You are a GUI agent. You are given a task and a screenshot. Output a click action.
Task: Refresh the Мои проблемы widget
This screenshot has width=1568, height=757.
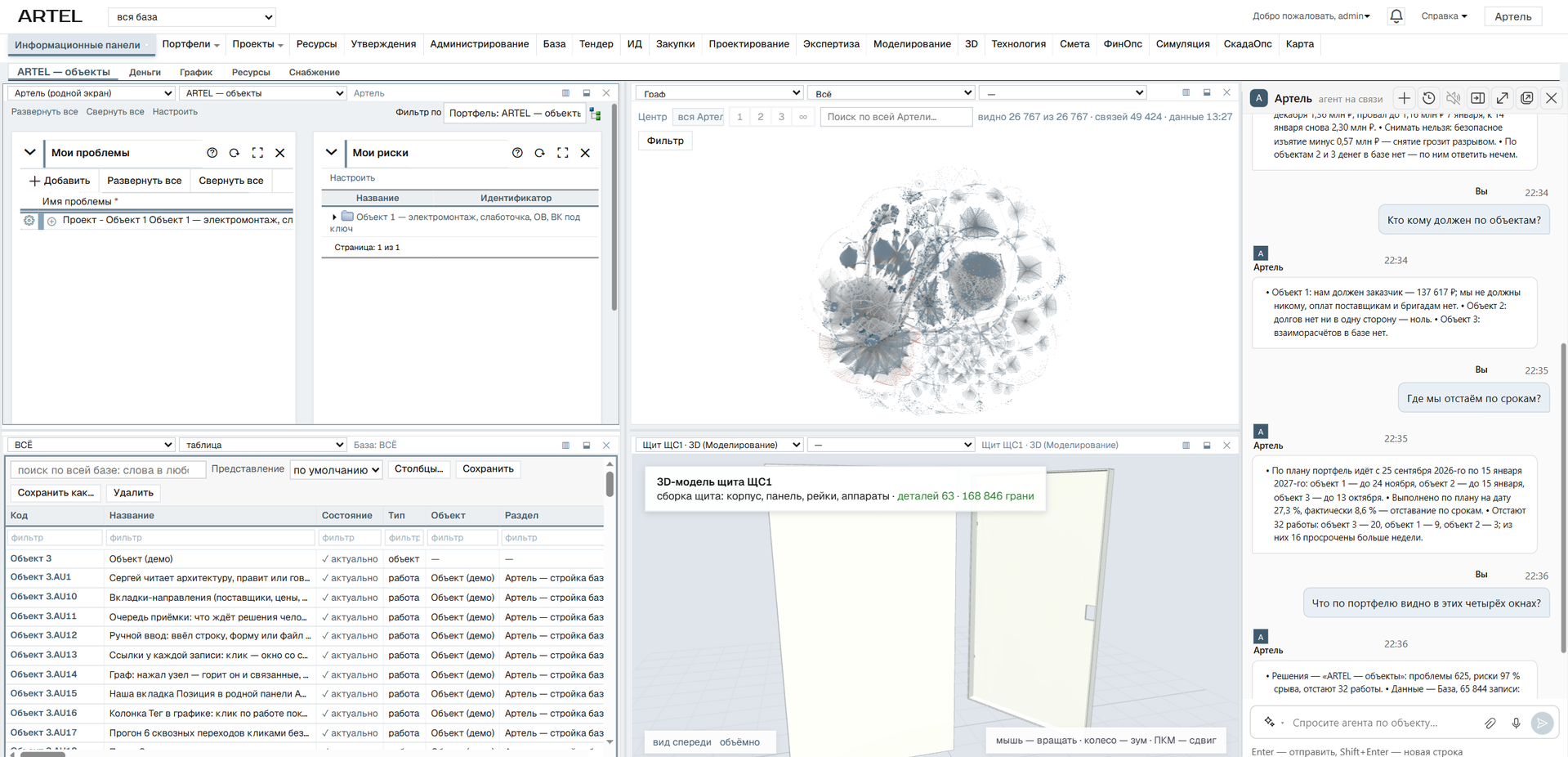pyautogui.click(x=235, y=153)
